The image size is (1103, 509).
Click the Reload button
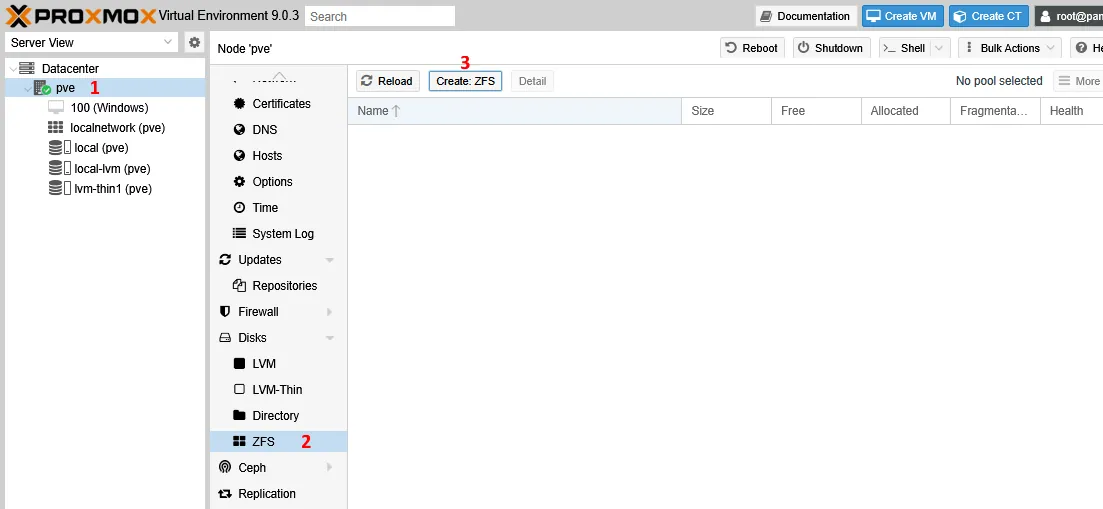pos(388,81)
